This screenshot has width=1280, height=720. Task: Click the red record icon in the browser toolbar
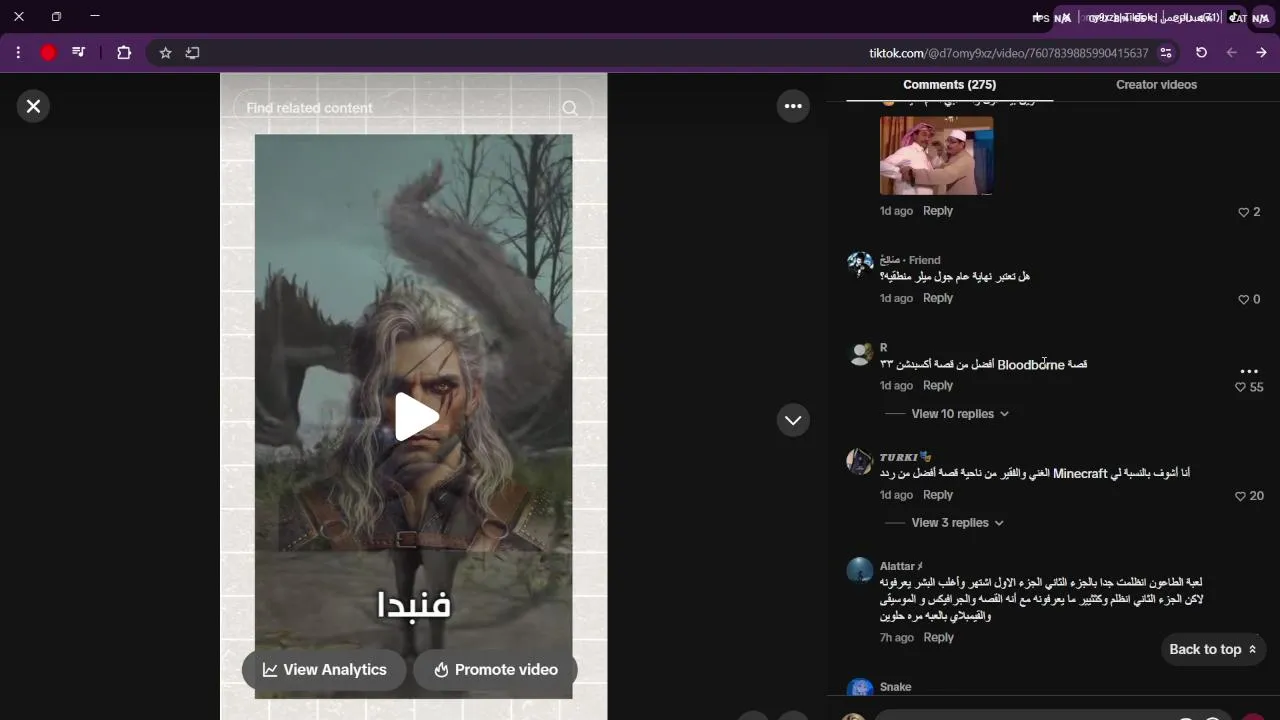point(48,52)
